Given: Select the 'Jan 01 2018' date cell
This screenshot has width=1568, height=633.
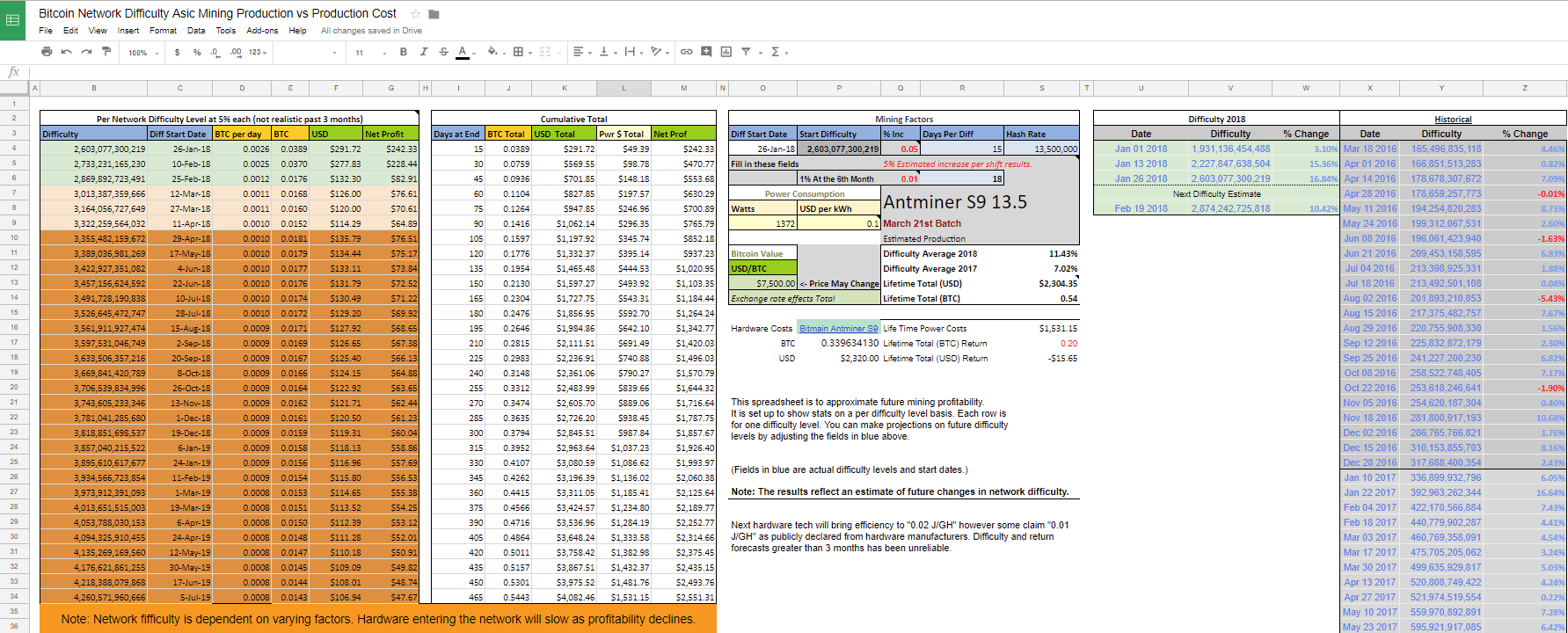Looking at the screenshot, I should 1141,149.
